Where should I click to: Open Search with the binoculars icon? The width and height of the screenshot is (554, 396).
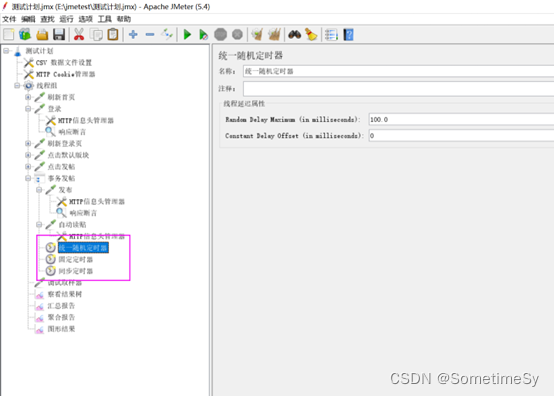(x=295, y=35)
